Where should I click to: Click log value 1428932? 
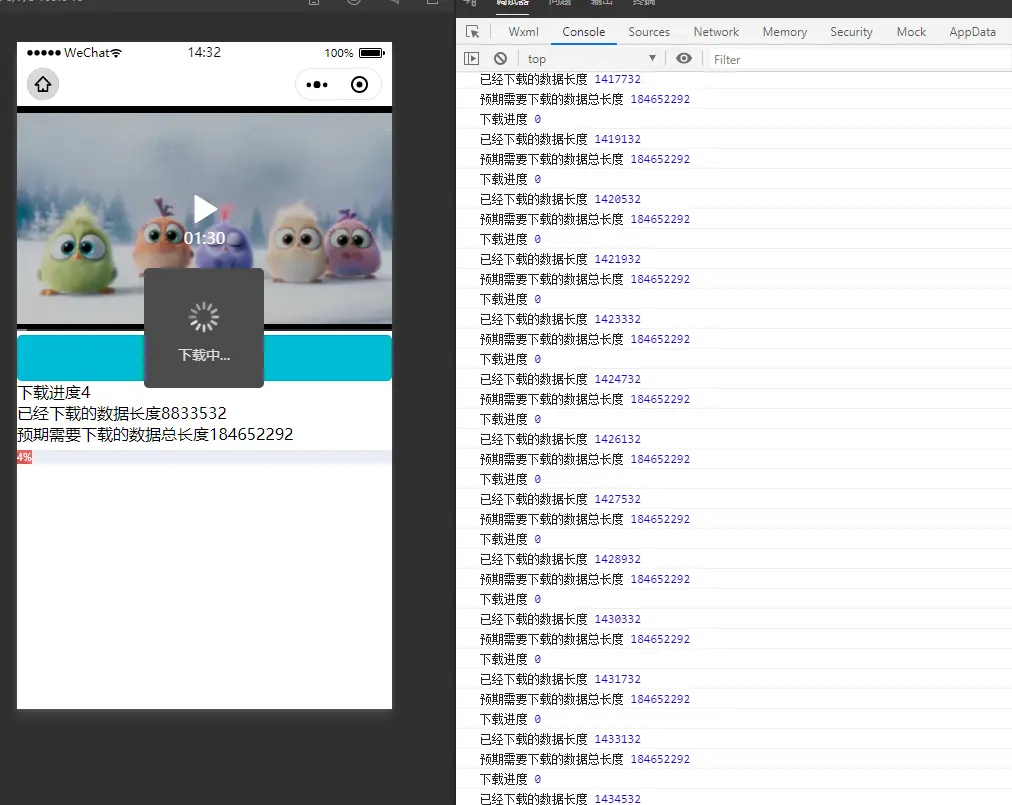click(x=617, y=560)
